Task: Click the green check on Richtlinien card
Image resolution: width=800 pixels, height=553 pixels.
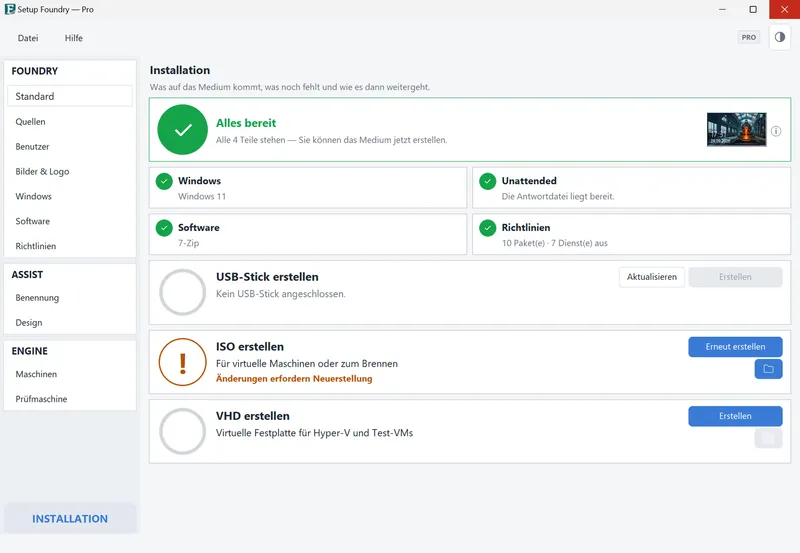Action: click(x=488, y=228)
